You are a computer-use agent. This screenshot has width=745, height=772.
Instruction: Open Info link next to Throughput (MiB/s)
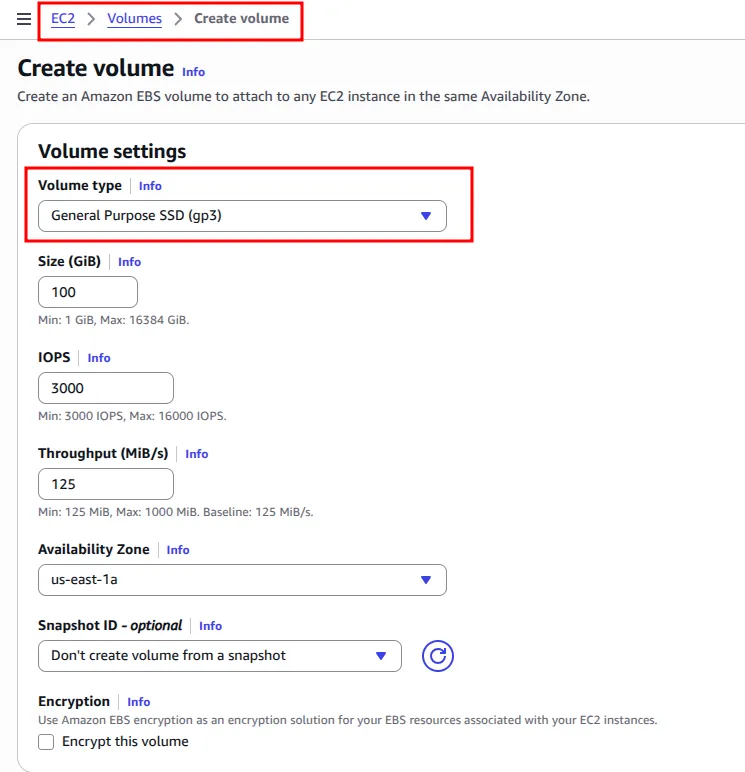point(196,454)
